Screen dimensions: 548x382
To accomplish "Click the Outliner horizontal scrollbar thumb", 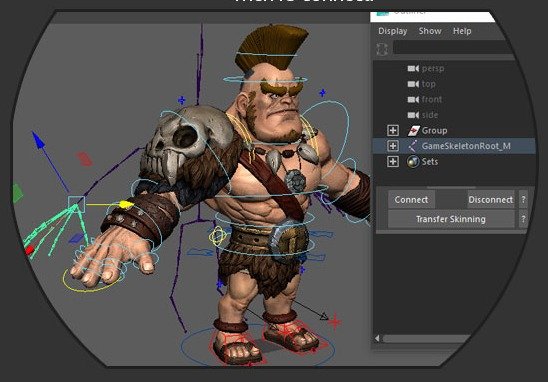I will pyautogui.click(x=426, y=338).
